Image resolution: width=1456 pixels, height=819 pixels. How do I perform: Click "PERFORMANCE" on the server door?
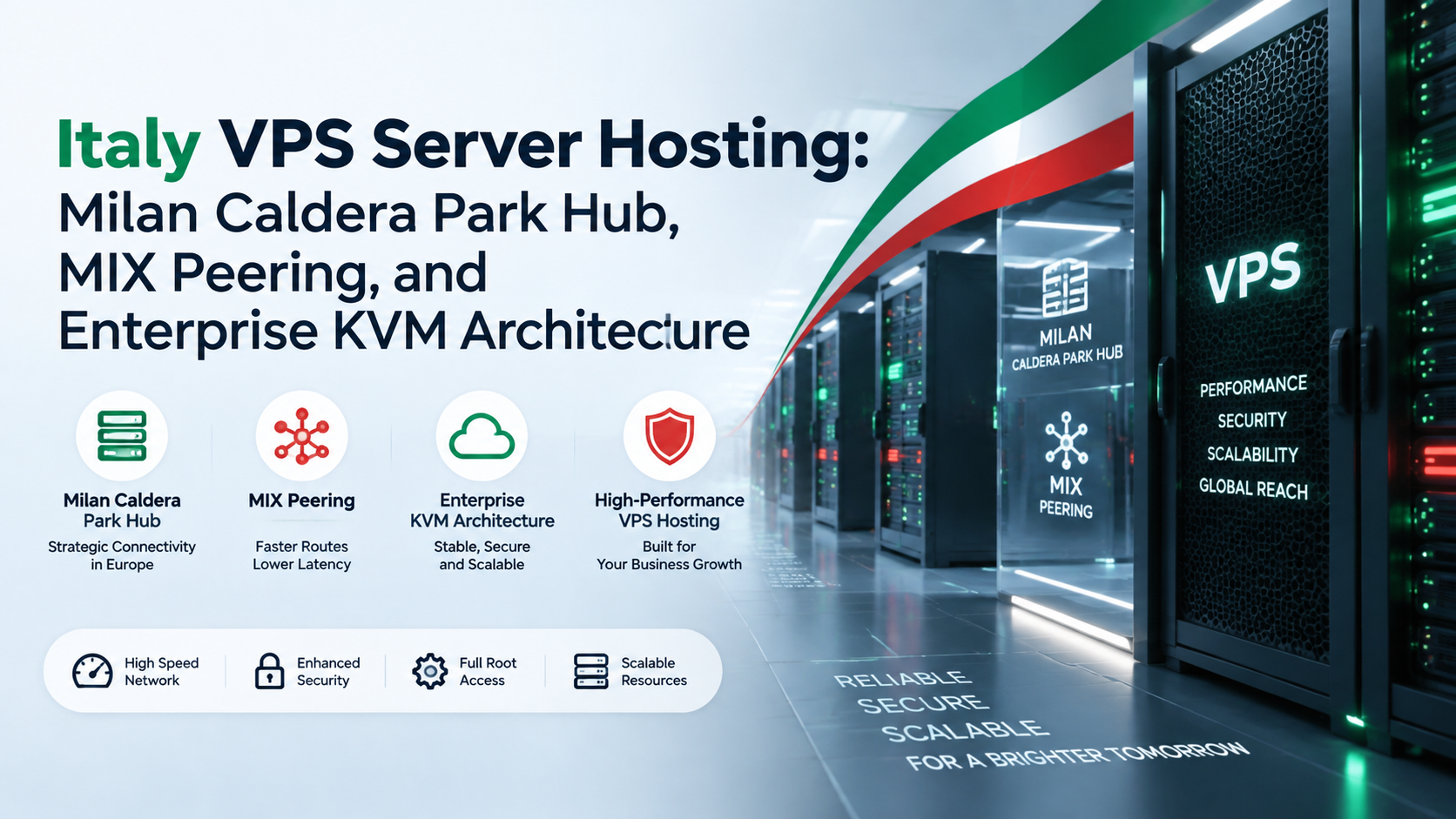click(1253, 386)
